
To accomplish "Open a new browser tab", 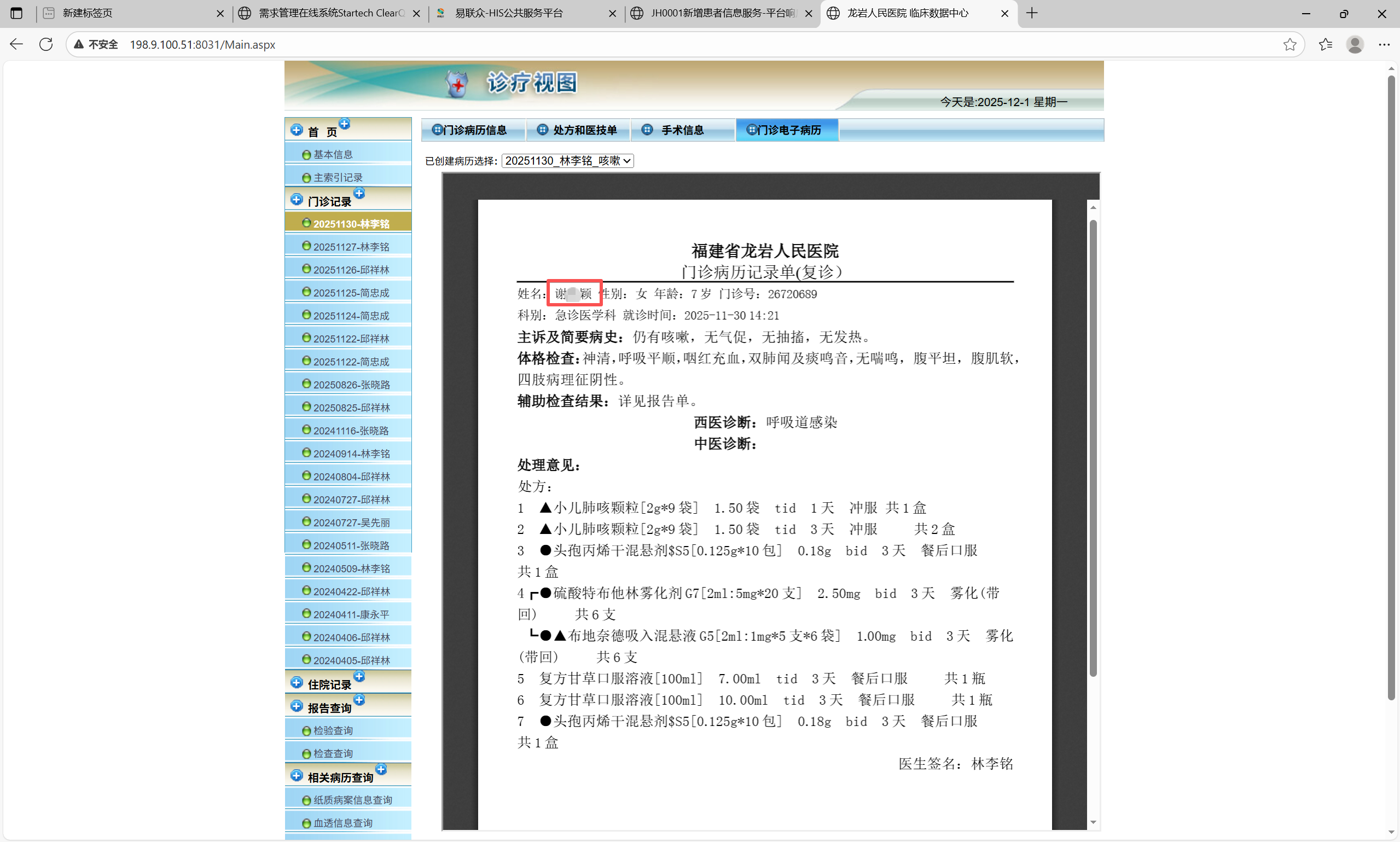I will [1032, 13].
